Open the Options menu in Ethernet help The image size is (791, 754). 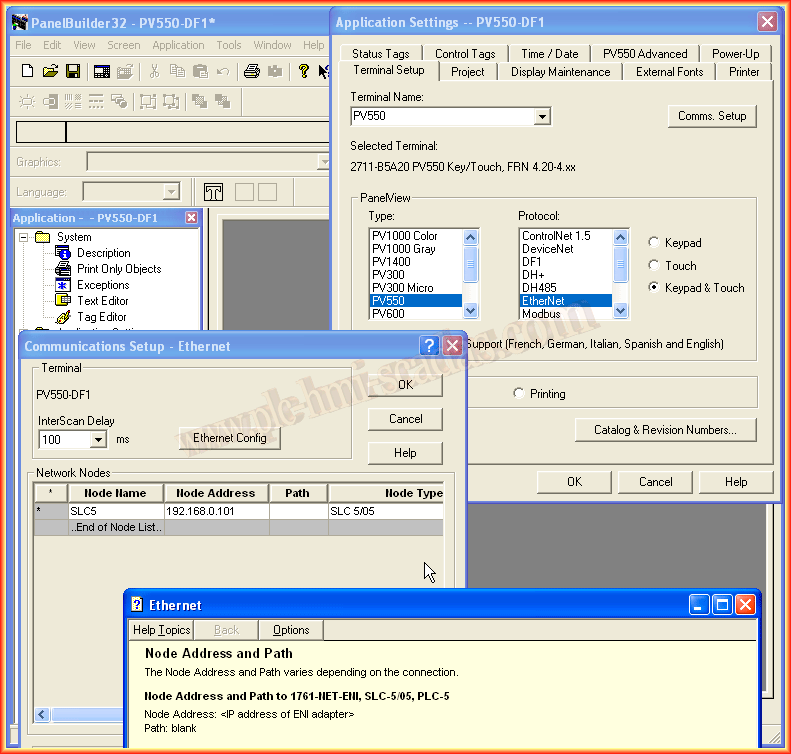coord(291,630)
